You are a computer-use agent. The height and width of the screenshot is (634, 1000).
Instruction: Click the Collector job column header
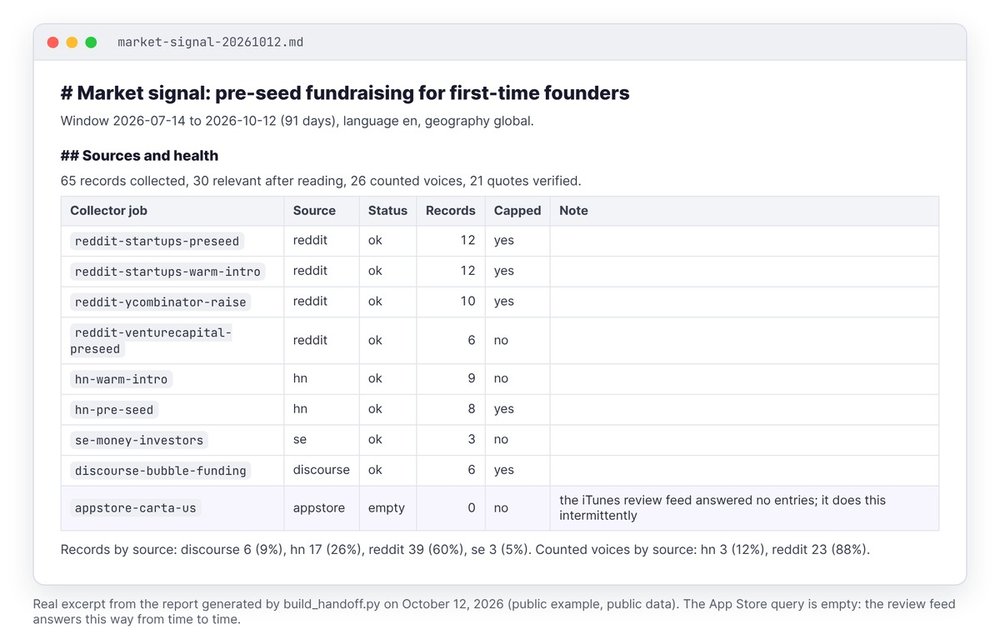[108, 210]
